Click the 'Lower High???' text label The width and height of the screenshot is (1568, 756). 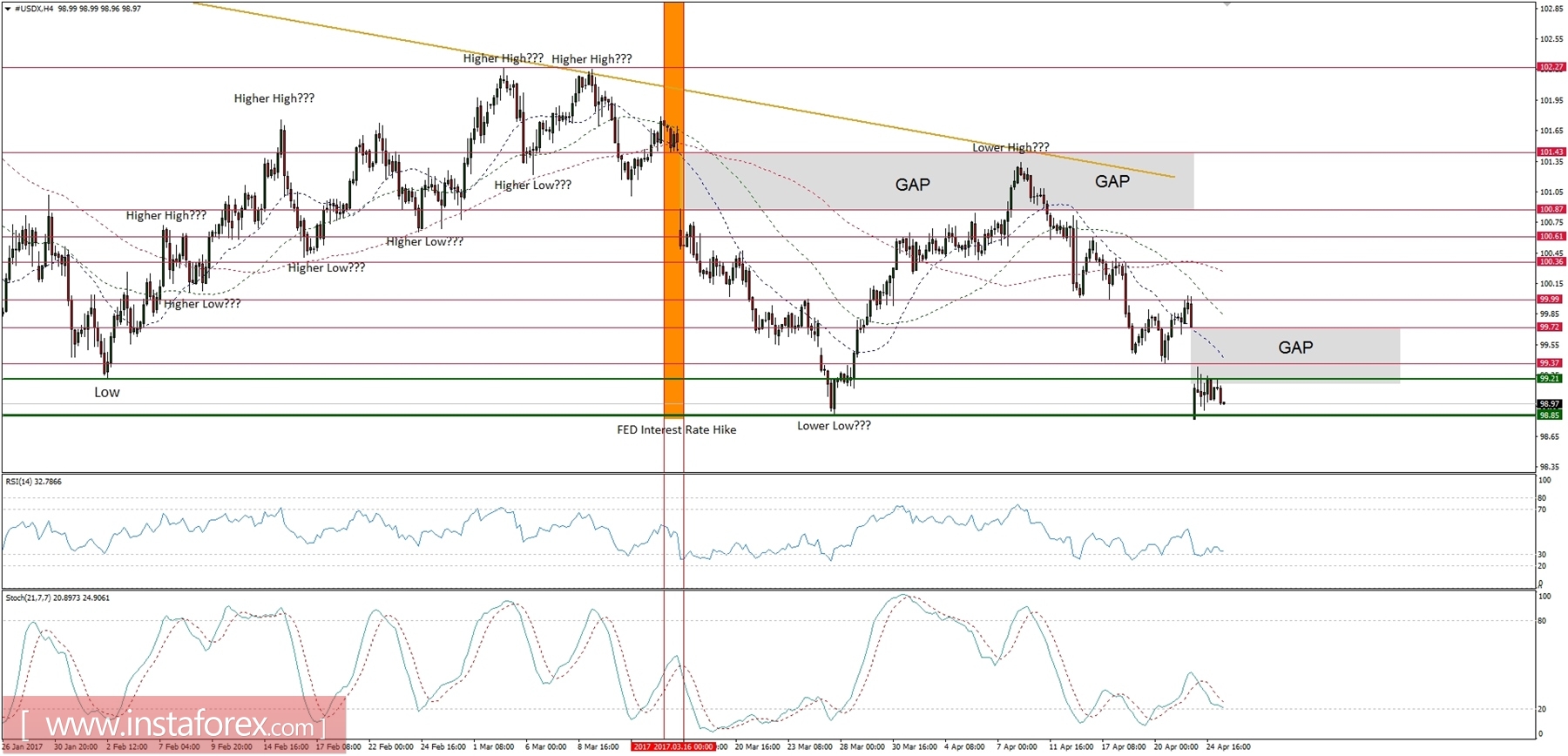pyautogui.click(x=1010, y=147)
